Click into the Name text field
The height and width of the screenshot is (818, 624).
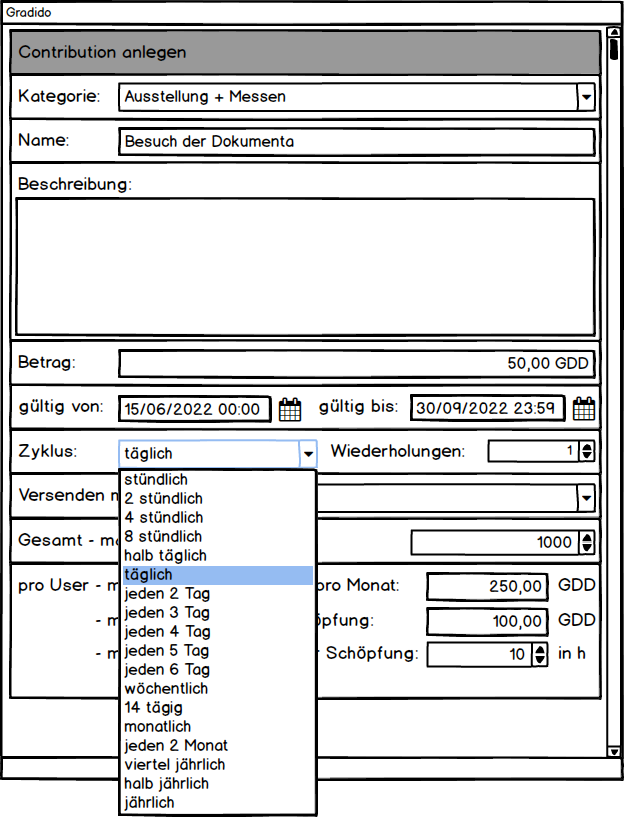tap(356, 142)
